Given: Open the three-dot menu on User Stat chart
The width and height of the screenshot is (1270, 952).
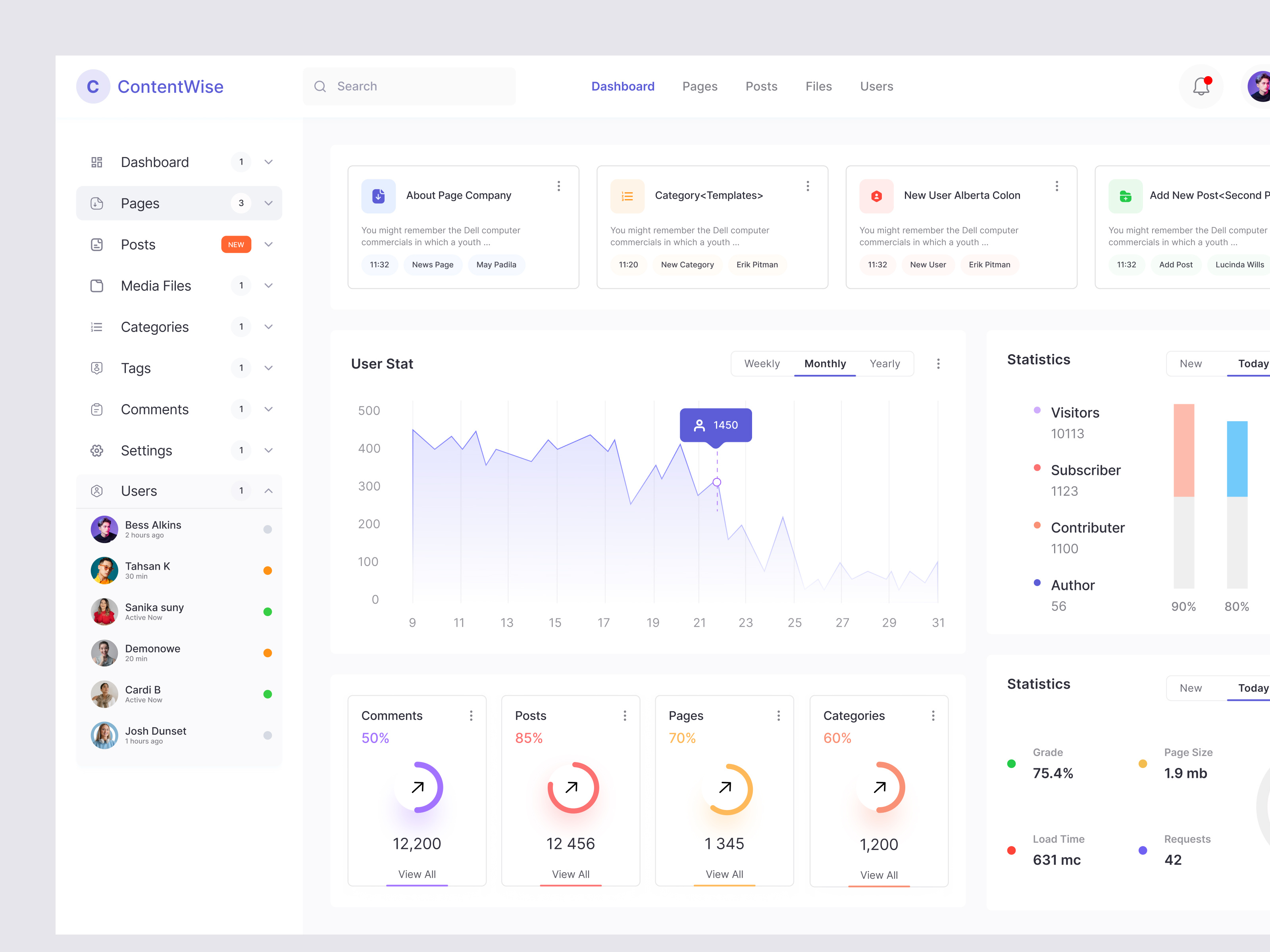Looking at the screenshot, I should tap(939, 363).
